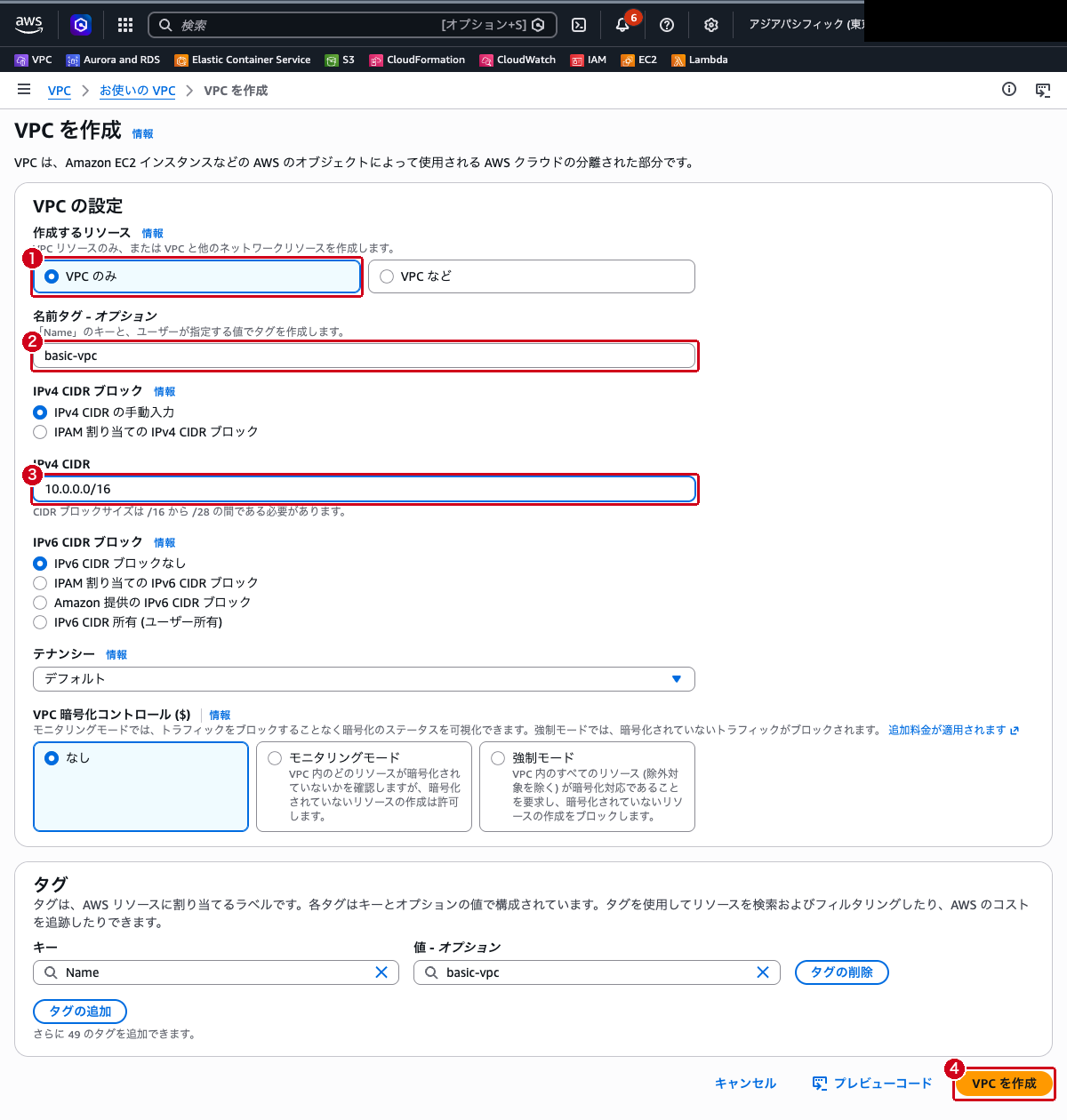Clear the Name tag key field

click(x=381, y=972)
